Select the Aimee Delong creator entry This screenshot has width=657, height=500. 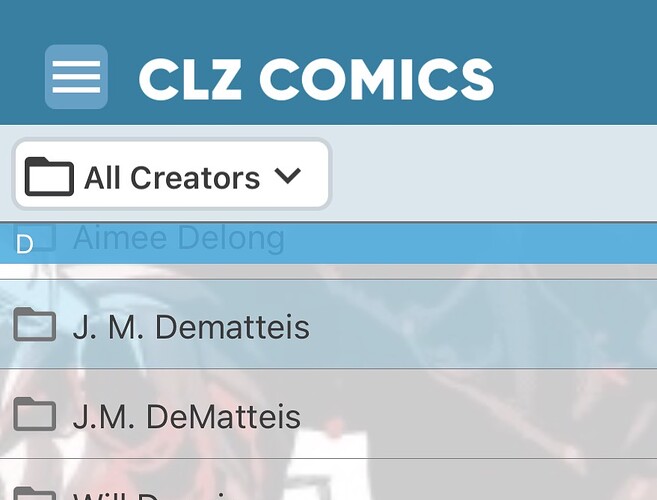tap(179, 238)
